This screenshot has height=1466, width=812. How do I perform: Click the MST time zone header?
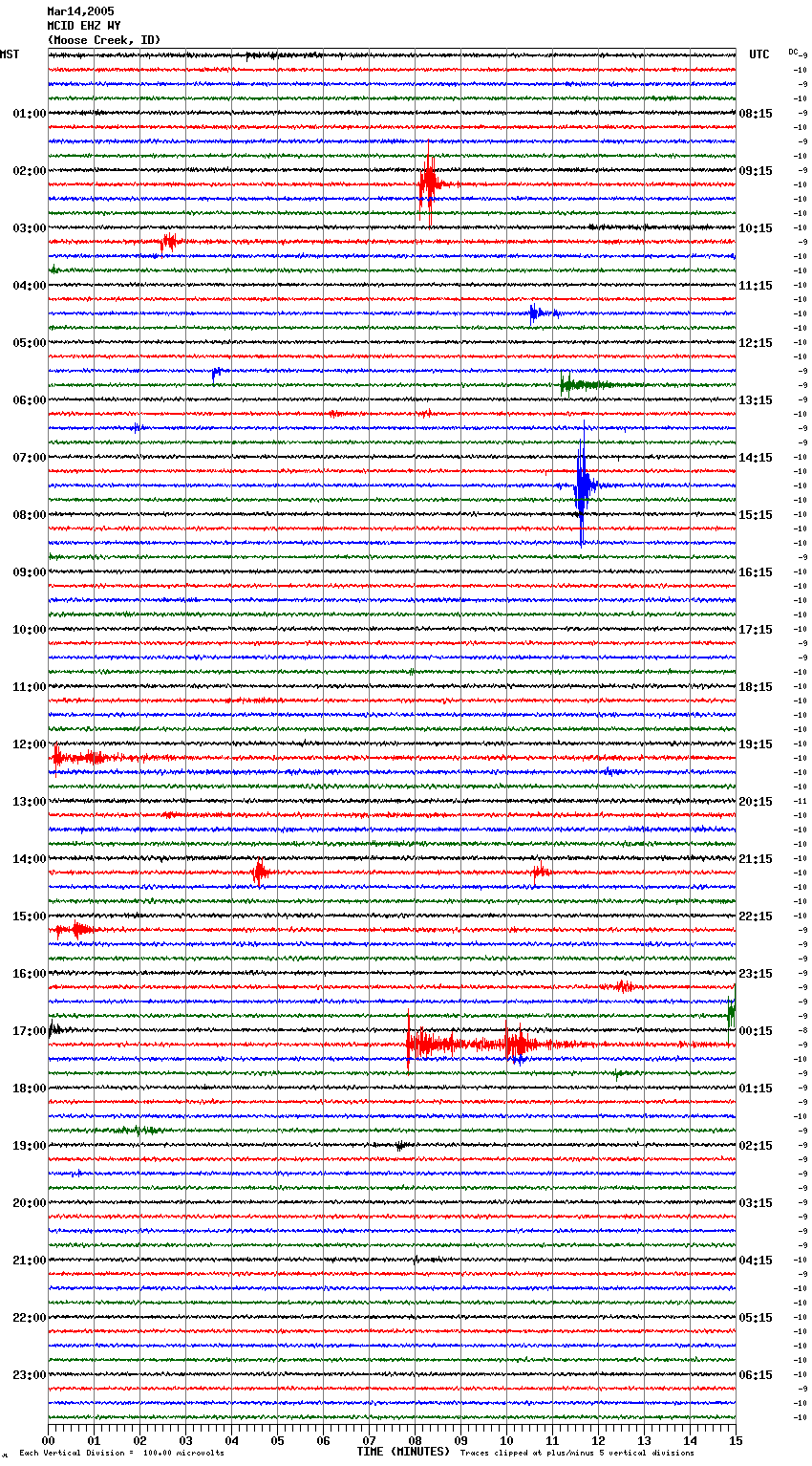pyautogui.click(x=10, y=54)
